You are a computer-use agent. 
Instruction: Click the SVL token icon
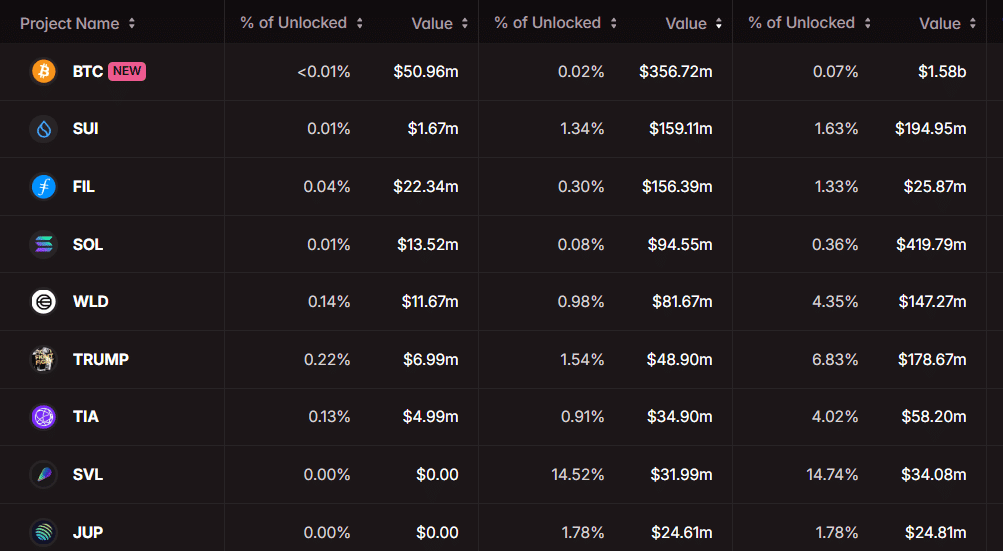44,474
